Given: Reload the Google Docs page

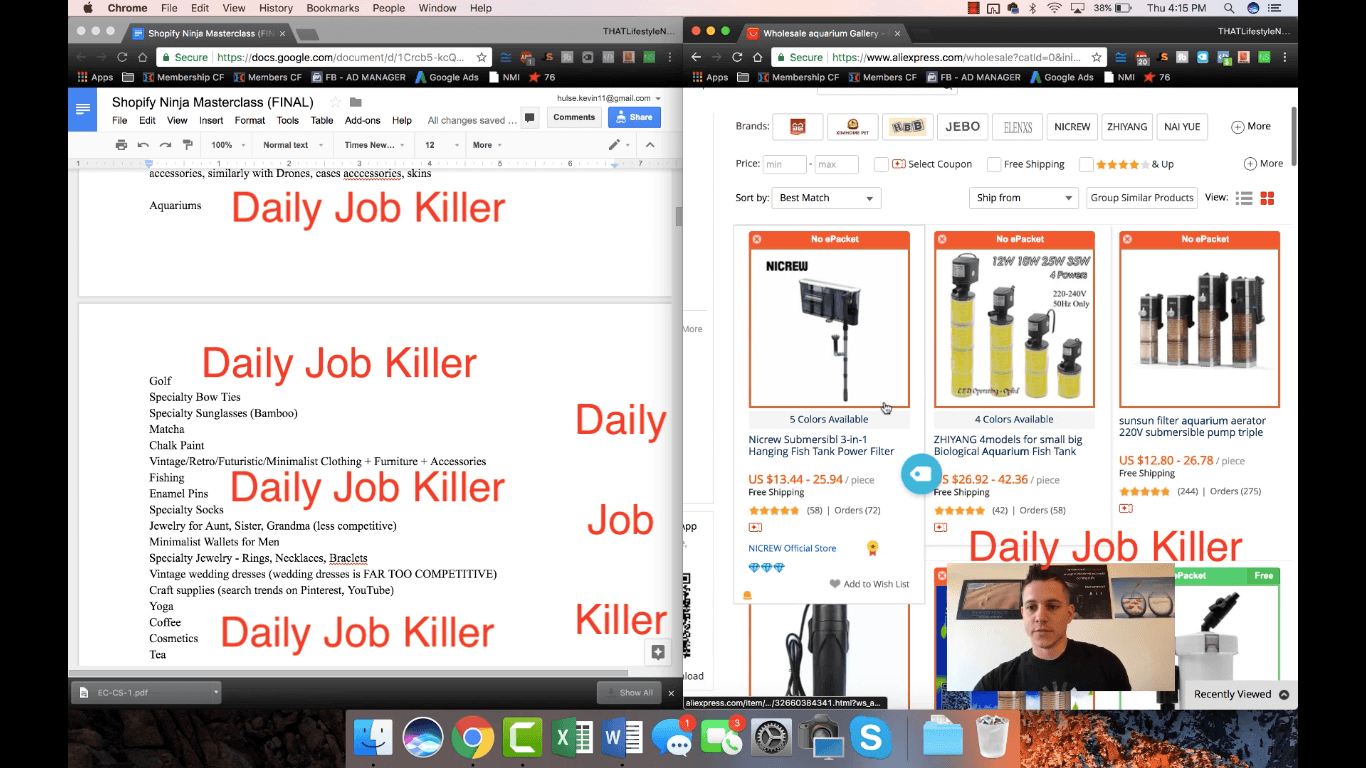Looking at the screenshot, I should [122, 57].
